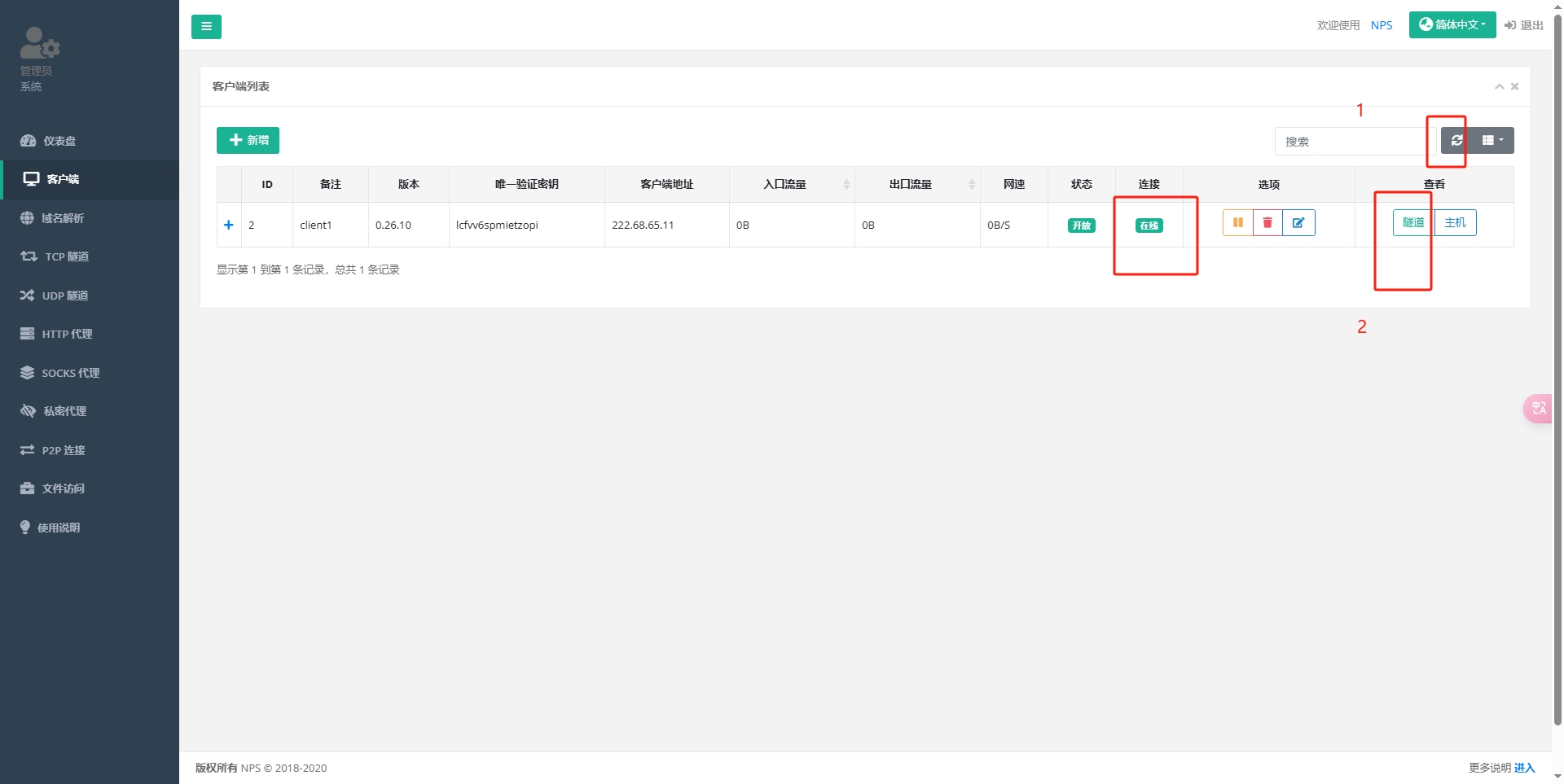Click the 新增 add client button
This screenshot has height=784, width=1564.
248,140
